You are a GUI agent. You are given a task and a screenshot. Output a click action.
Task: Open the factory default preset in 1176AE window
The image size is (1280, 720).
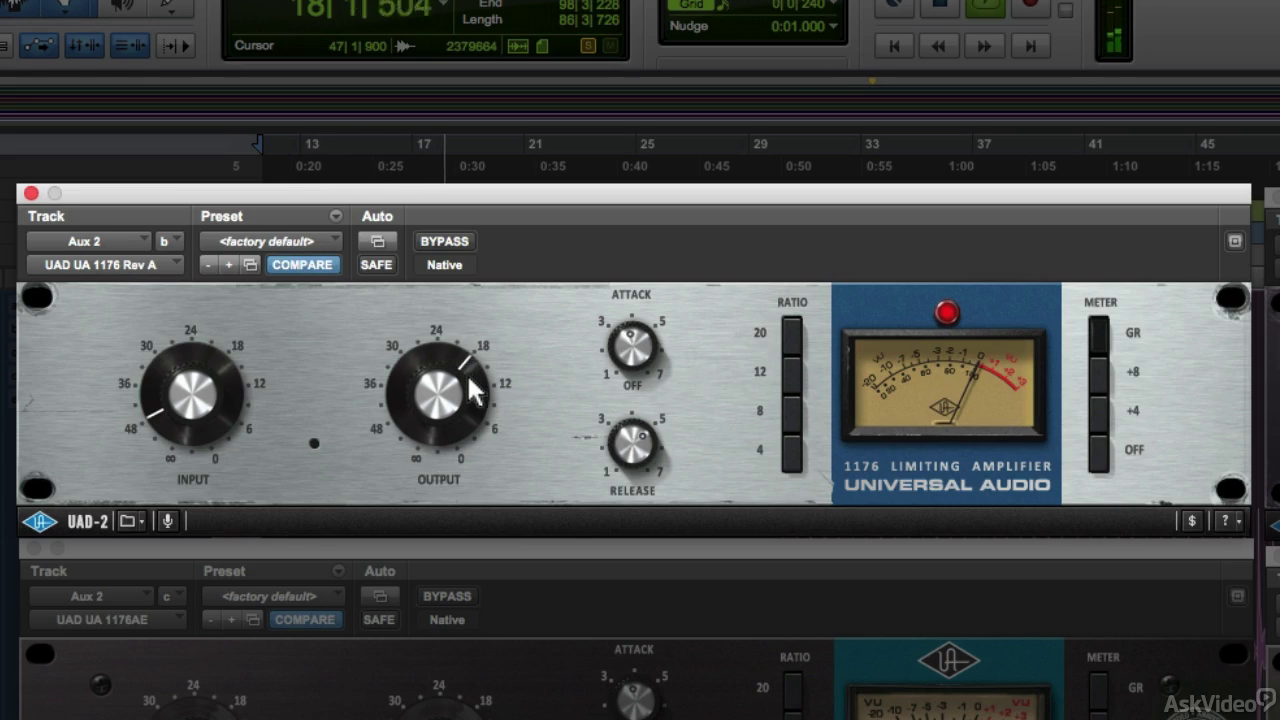(x=274, y=596)
